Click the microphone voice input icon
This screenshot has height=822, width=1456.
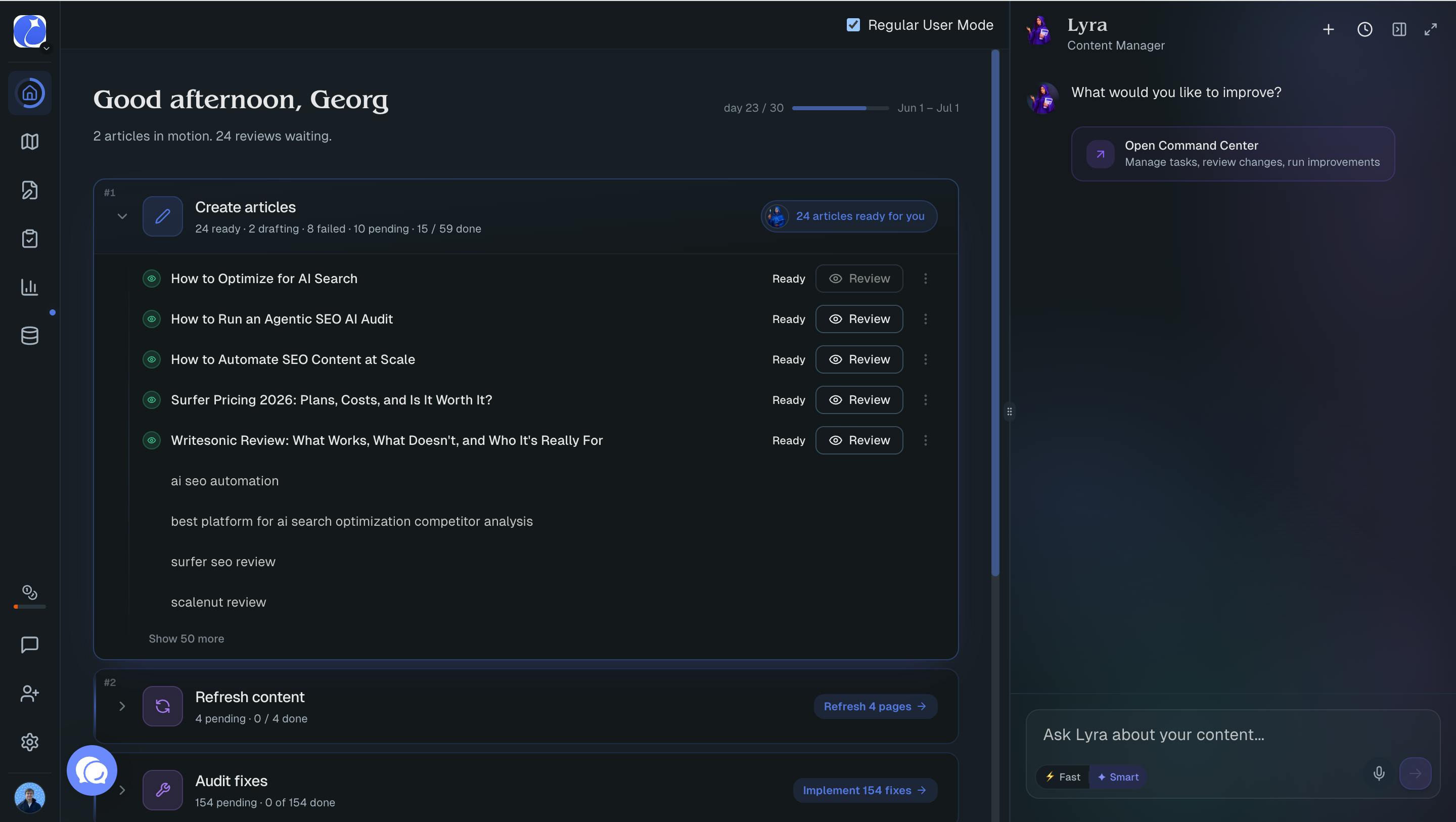coord(1379,773)
